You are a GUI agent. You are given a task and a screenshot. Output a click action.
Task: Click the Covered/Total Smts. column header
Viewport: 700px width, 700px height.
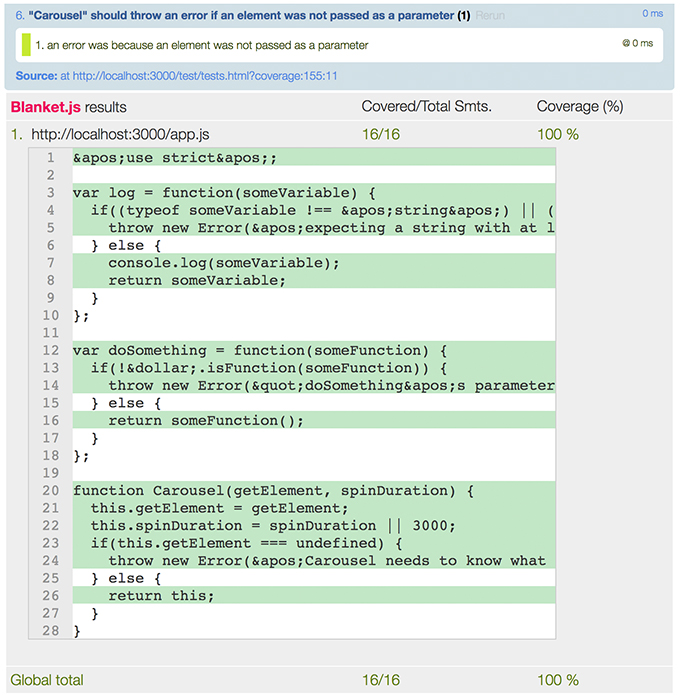click(x=426, y=107)
